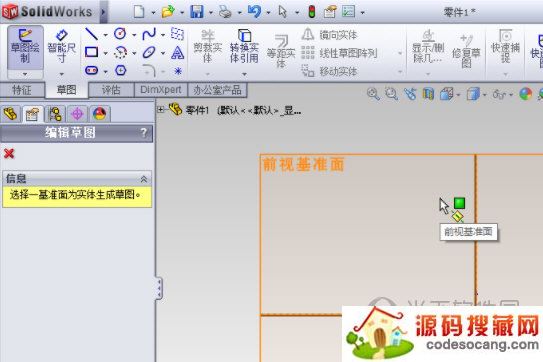Screen dimensions: 543x362
Task: Select the Spline sketch tool
Action: 149,34
